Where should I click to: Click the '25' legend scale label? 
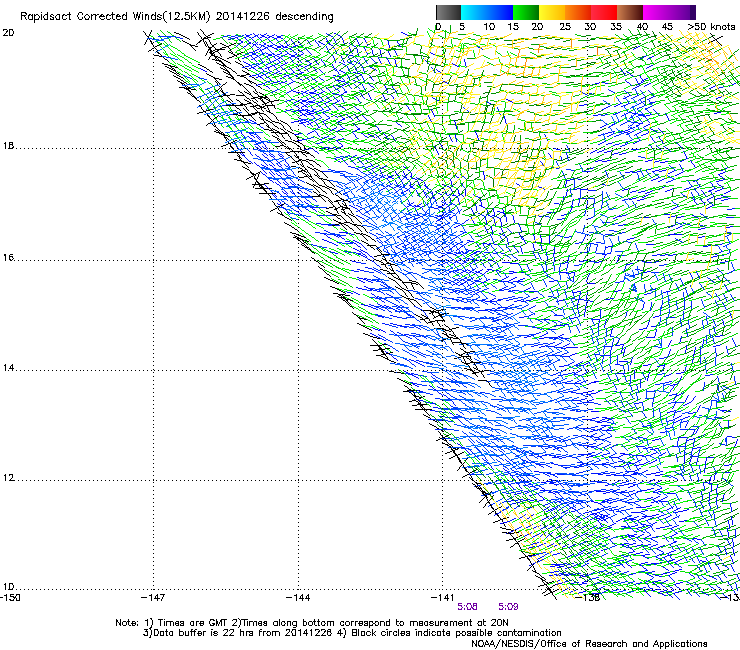tap(565, 27)
